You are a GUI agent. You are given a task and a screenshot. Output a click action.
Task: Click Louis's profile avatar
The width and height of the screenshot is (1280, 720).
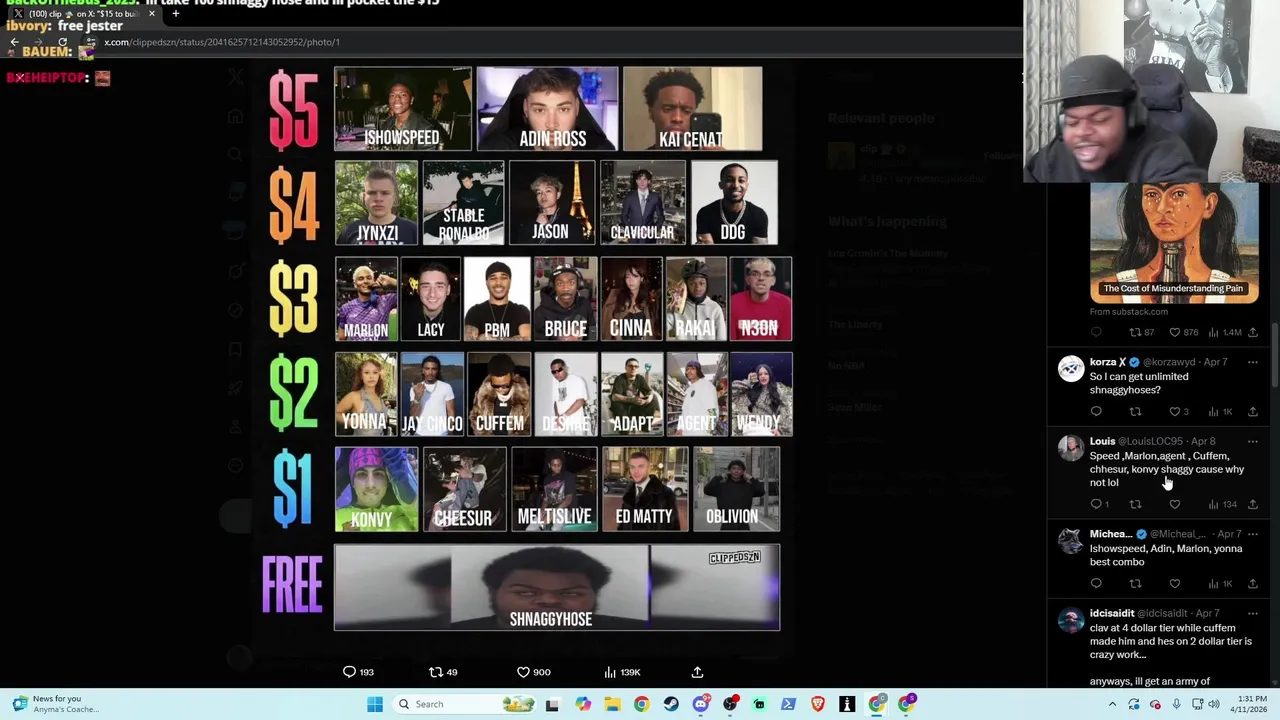click(1071, 448)
